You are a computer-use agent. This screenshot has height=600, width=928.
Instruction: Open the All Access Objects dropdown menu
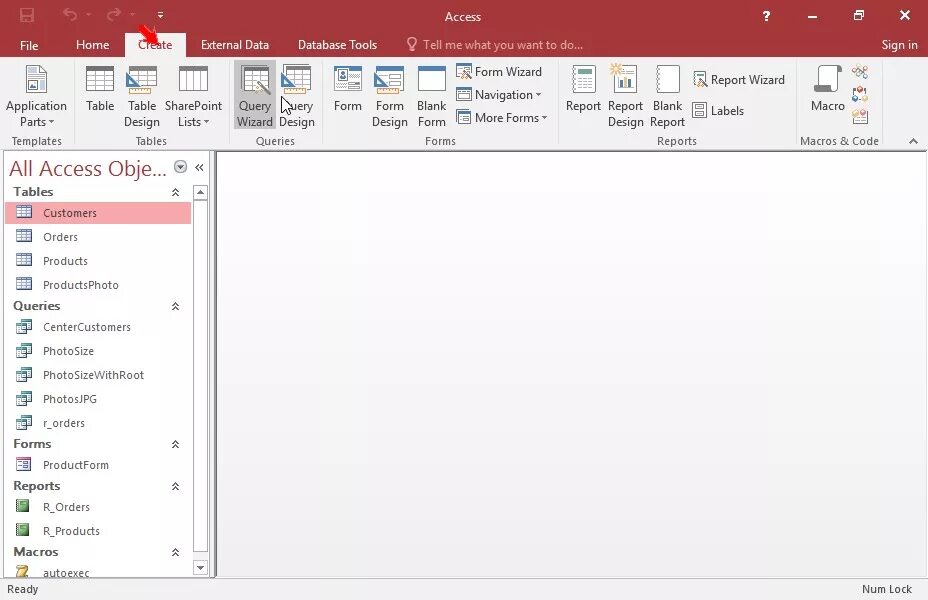(181, 167)
